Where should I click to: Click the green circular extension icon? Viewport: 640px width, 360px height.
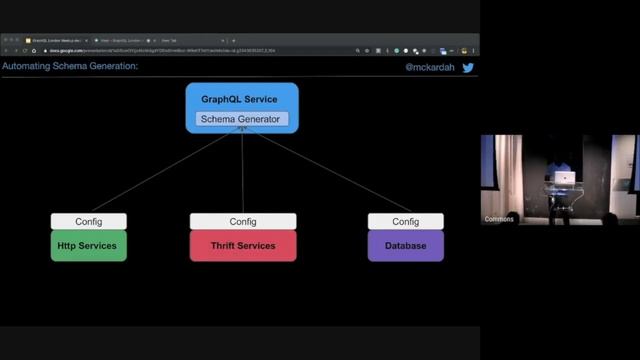click(x=396, y=51)
